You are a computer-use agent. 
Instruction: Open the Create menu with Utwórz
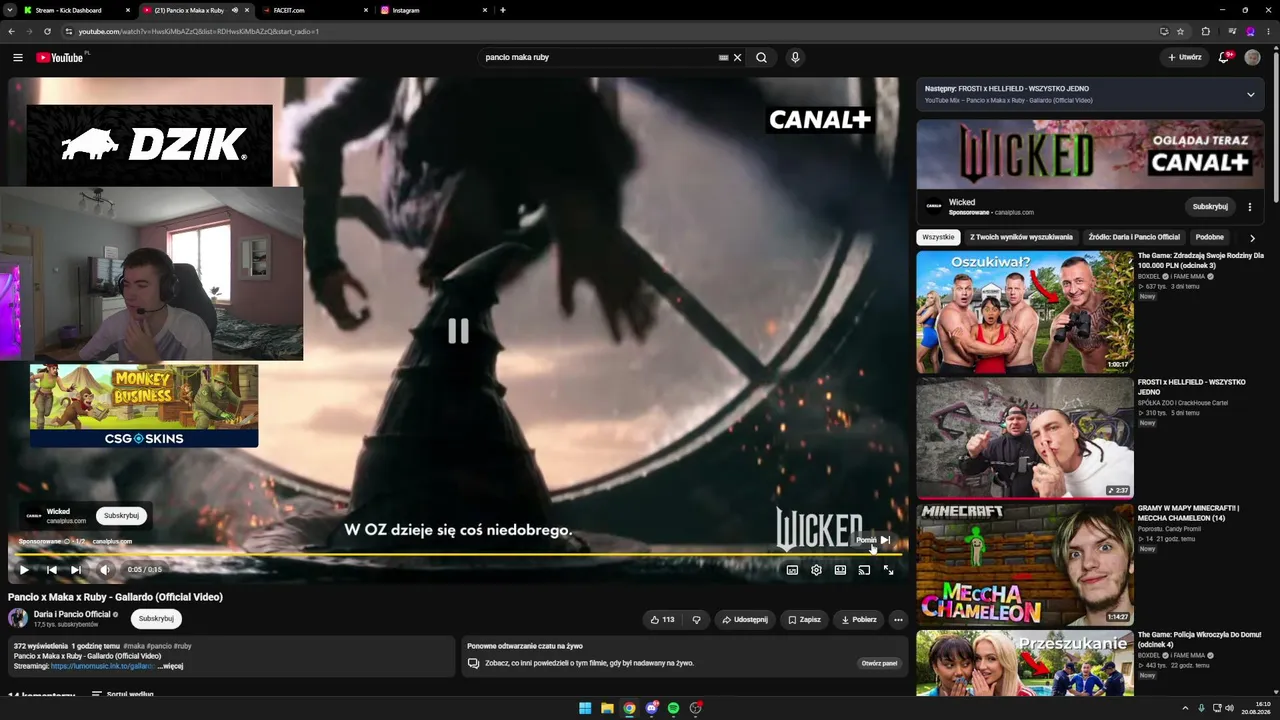(1185, 57)
